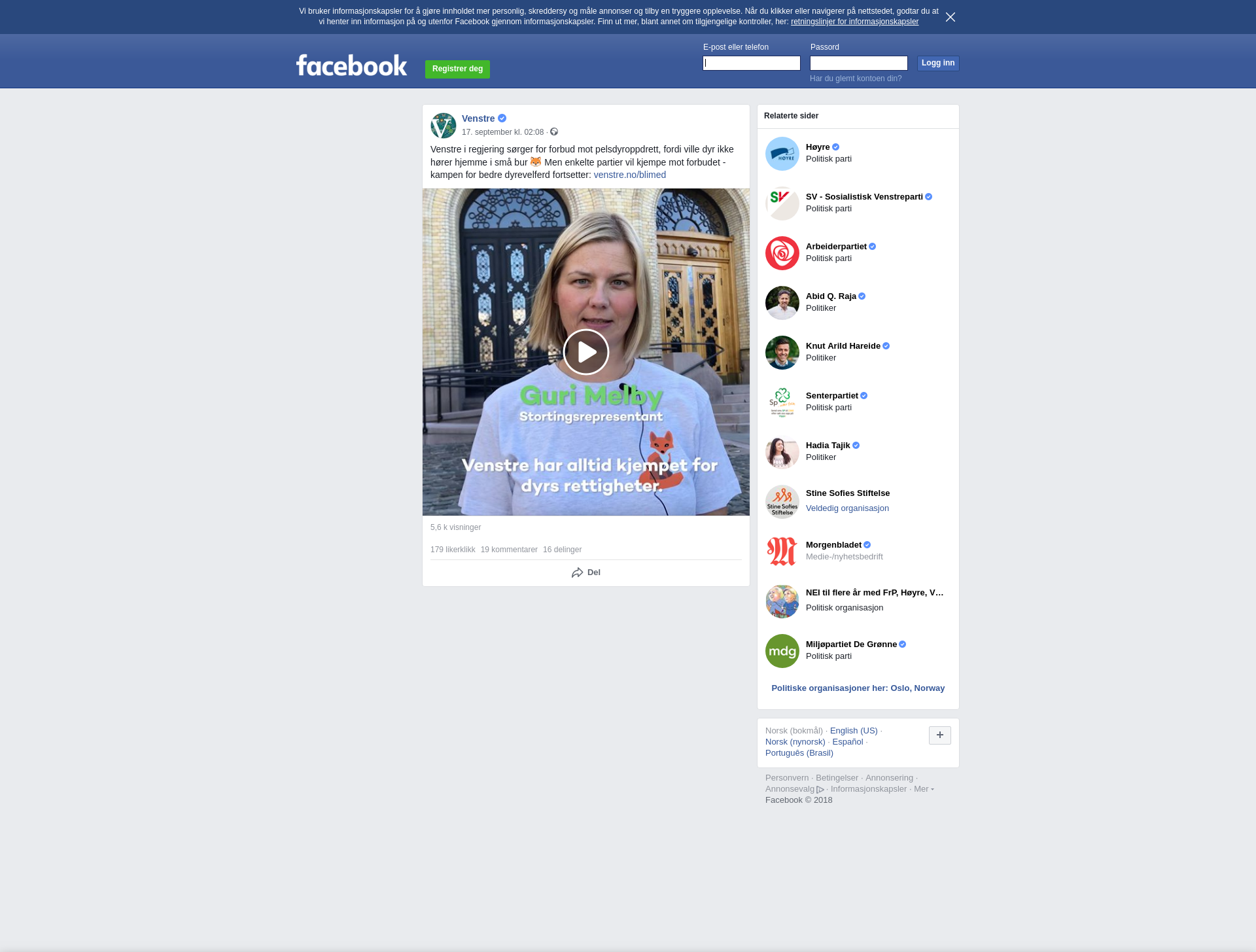Open NEI til flere år page picture
This screenshot has width=1256, height=952.
(x=782, y=601)
